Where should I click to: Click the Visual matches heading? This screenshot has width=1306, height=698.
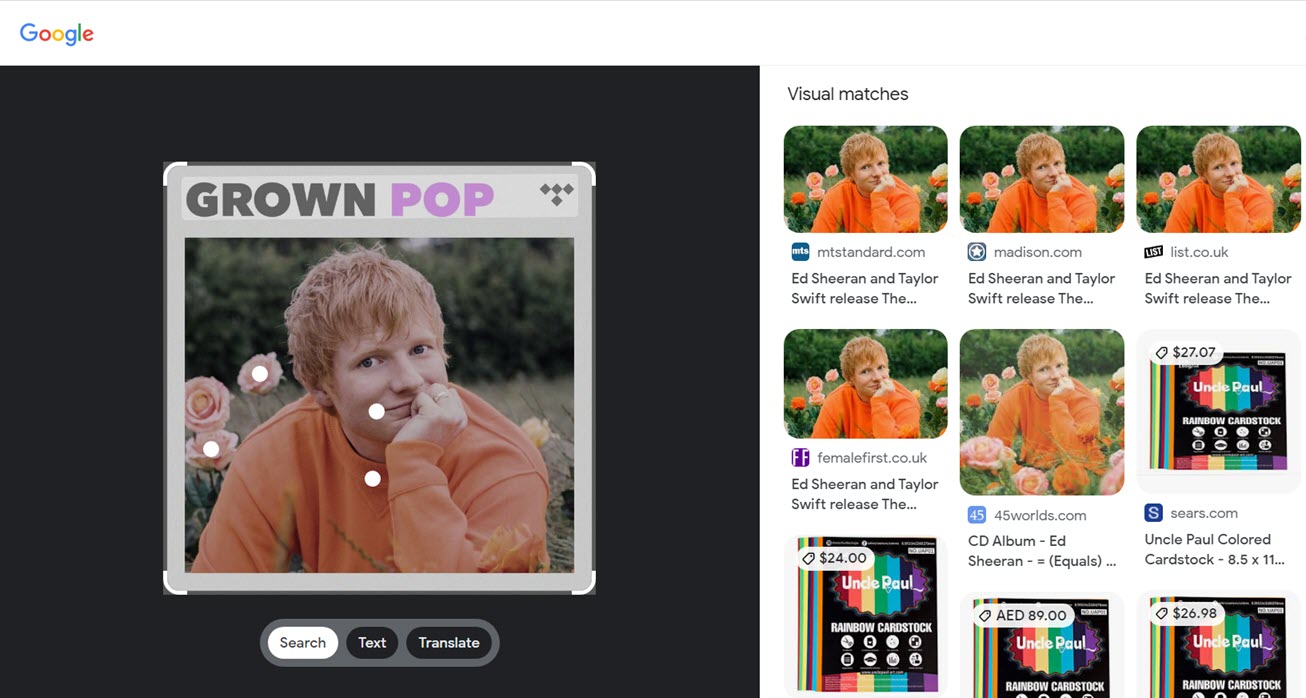tap(848, 94)
